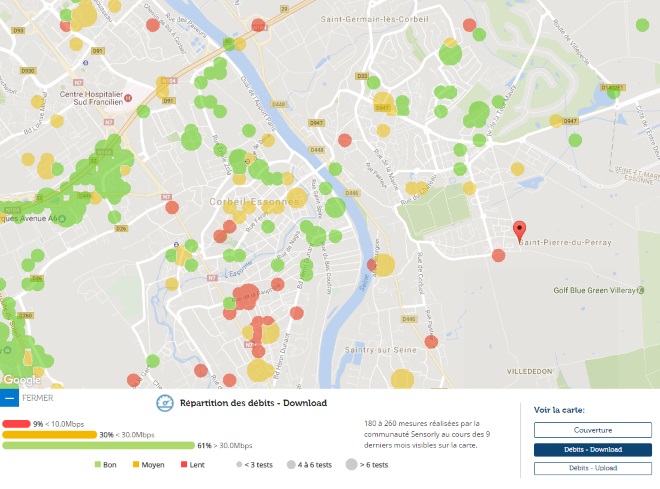660x489 pixels.
Task: Click the VILLEDEDON label on the map
Action: pos(530,372)
